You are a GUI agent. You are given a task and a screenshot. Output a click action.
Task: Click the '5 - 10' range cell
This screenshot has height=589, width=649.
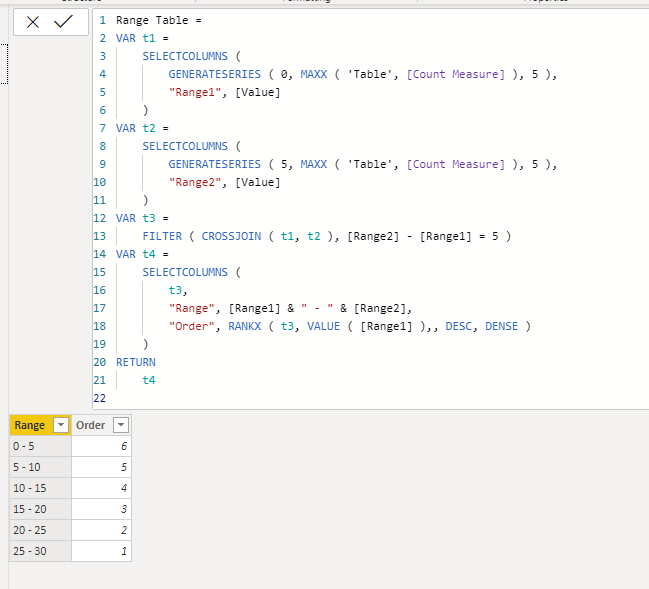(40, 467)
